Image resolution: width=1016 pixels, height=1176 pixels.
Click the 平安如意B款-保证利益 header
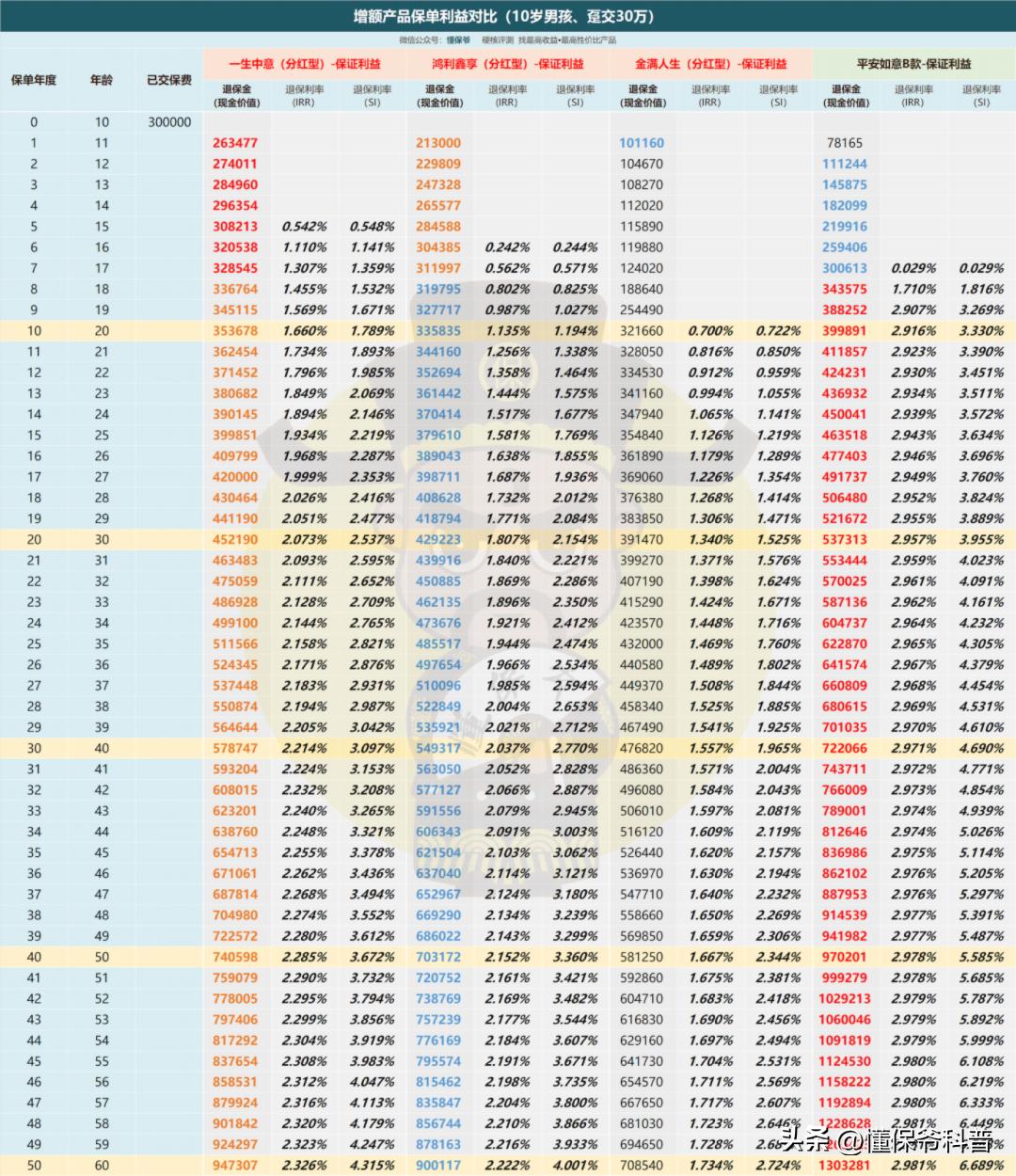[914, 64]
